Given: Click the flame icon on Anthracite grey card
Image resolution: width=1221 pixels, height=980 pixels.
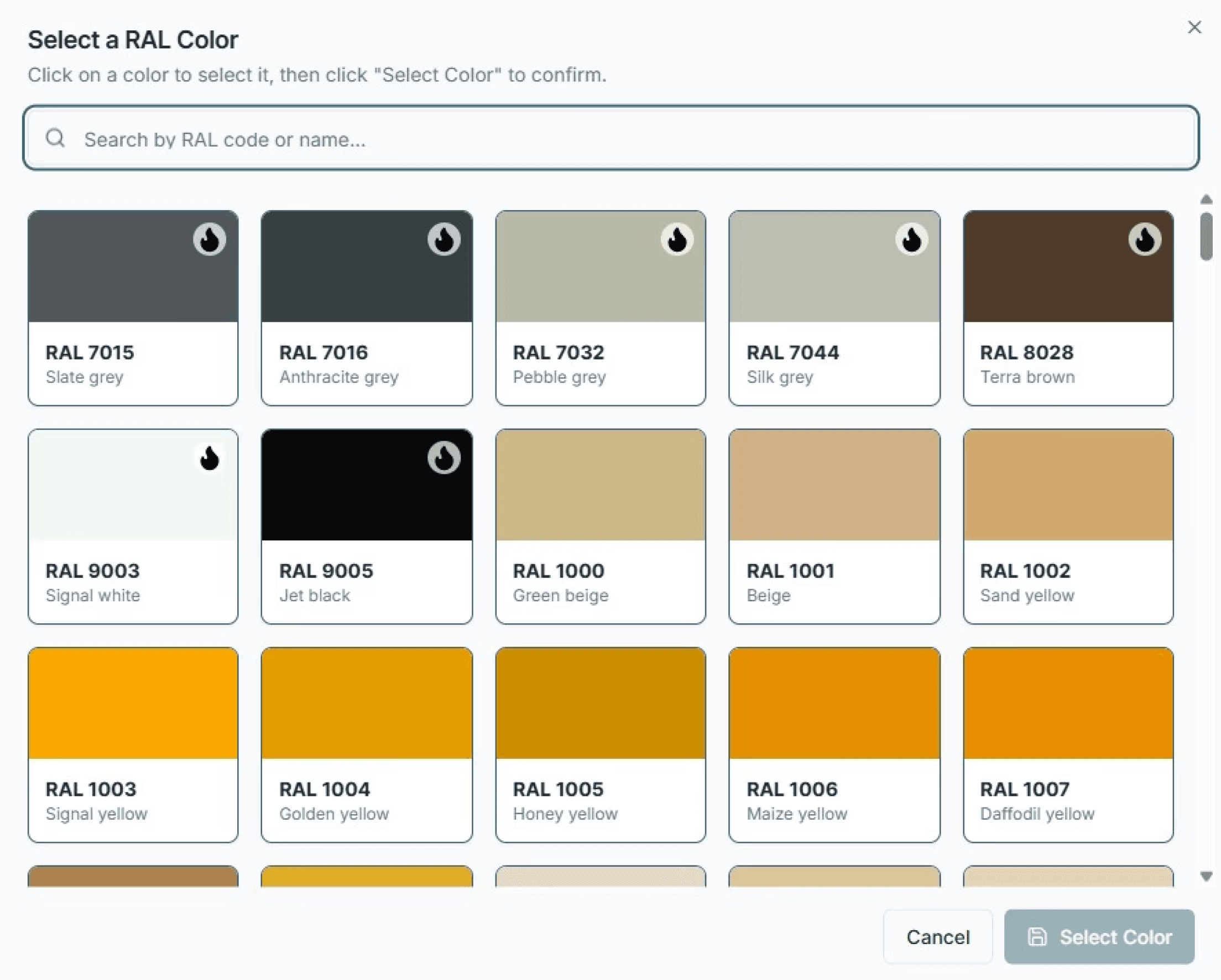Looking at the screenshot, I should pyautogui.click(x=443, y=239).
